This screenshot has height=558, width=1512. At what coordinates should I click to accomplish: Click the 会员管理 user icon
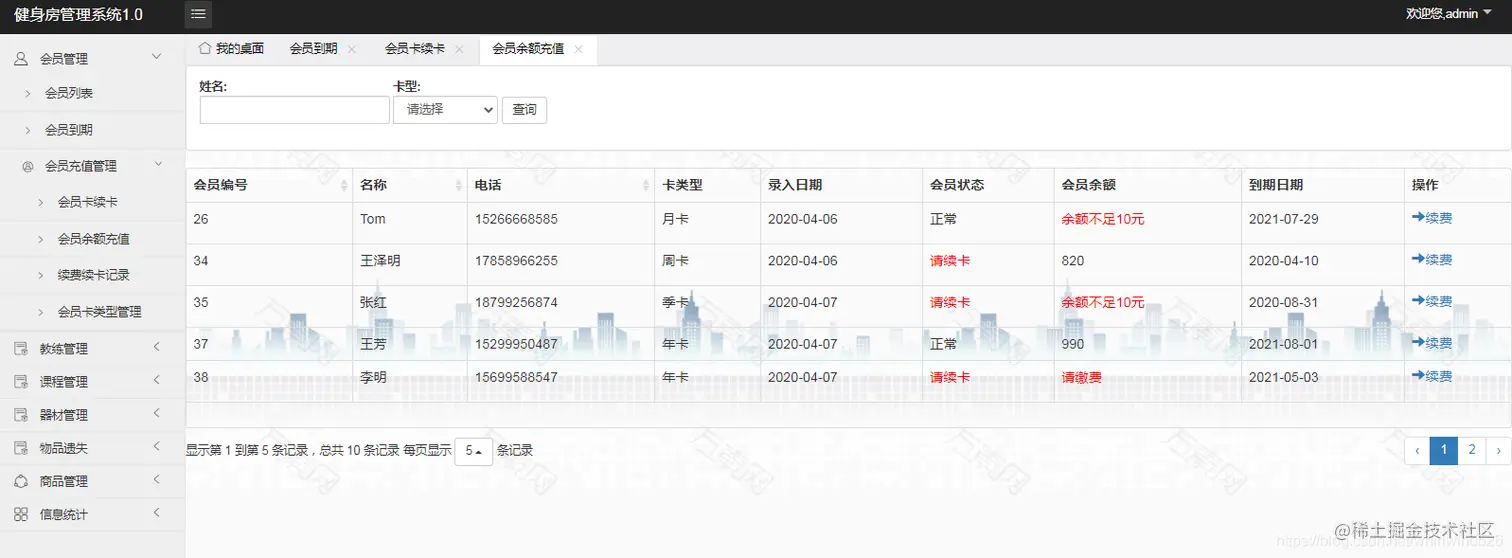click(20, 59)
